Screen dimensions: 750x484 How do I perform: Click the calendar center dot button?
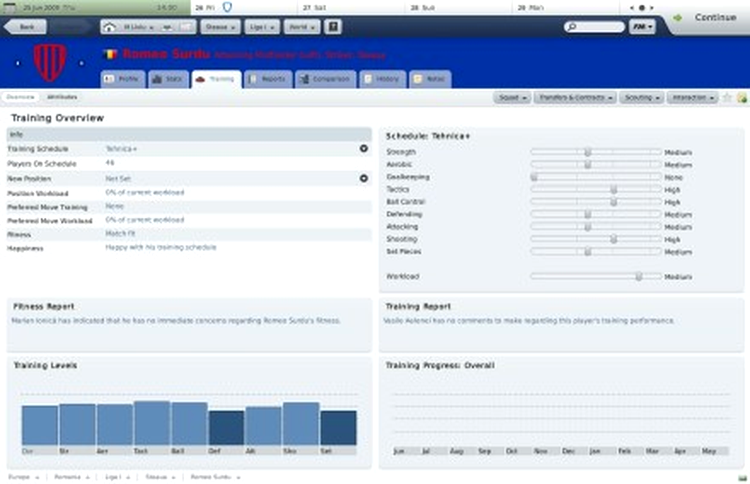pyautogui.click(x=642, y=8)
